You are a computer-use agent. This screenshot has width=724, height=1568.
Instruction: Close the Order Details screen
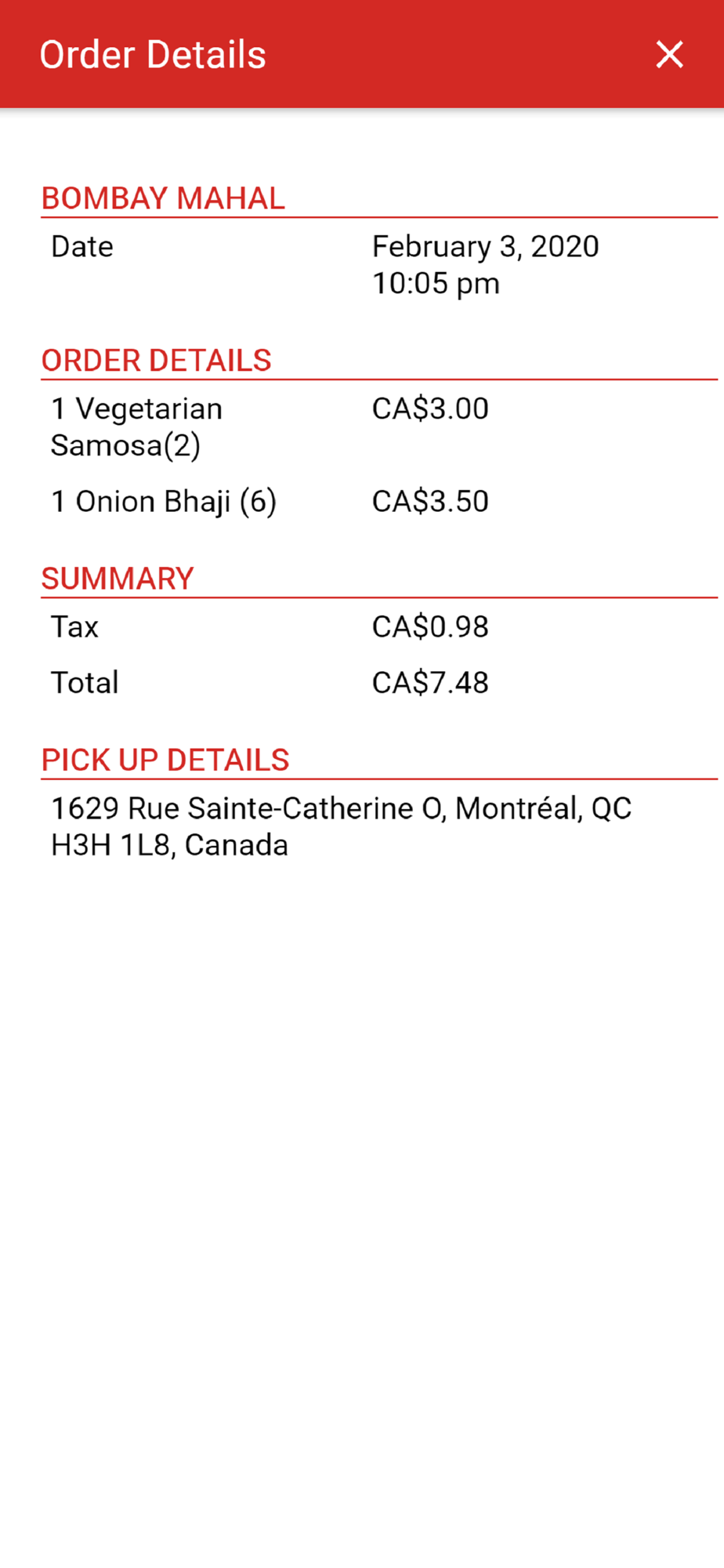[669, 55]
